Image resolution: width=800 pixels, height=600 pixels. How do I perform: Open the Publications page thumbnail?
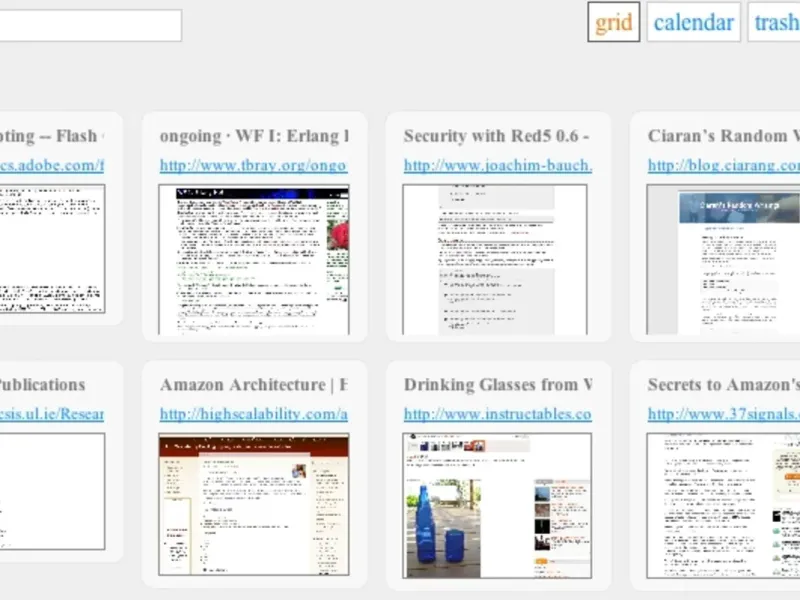point(52,491)
